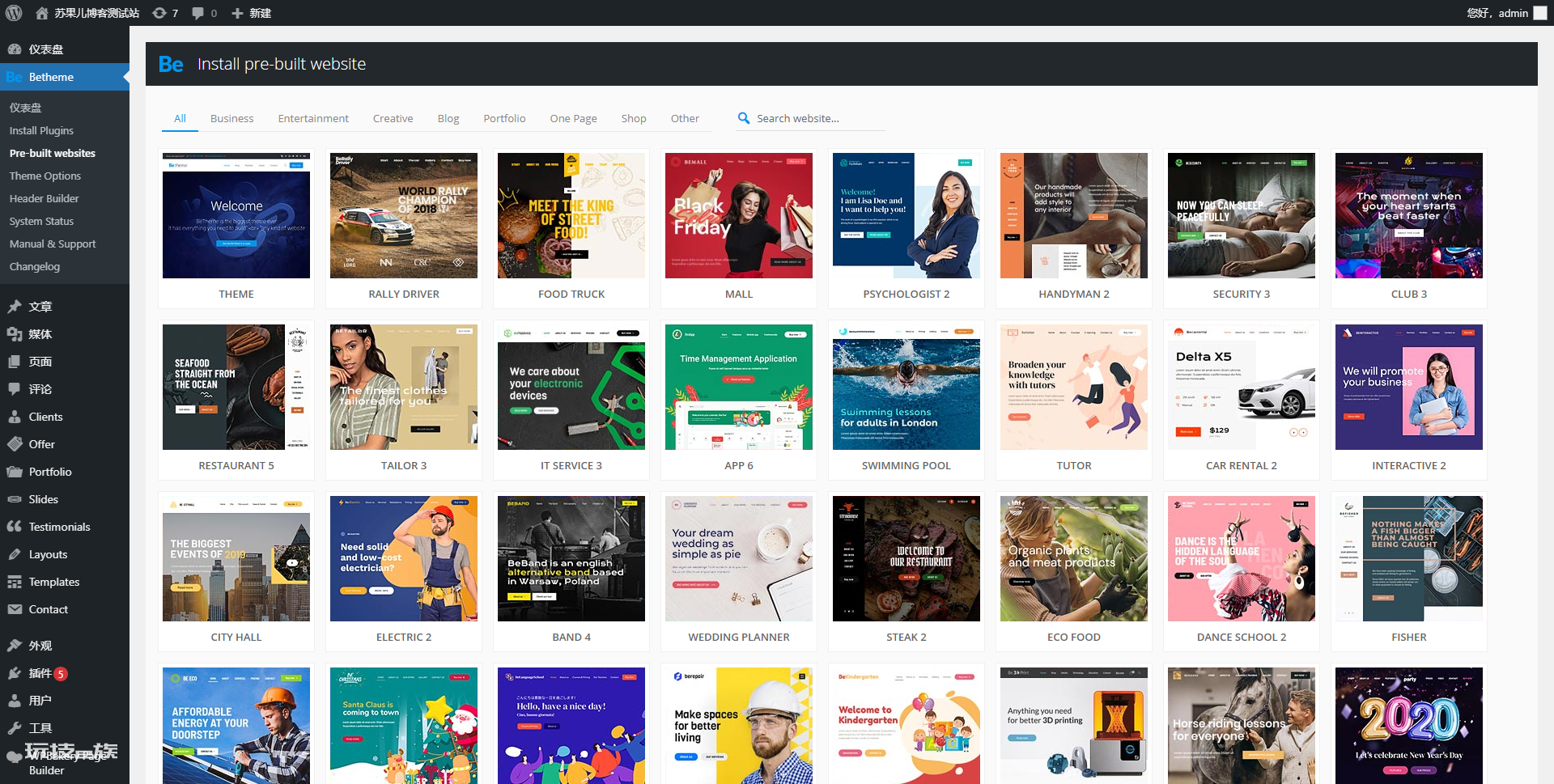
Task: Select the FISHER website thumbnail
Action: point(1409,558)
